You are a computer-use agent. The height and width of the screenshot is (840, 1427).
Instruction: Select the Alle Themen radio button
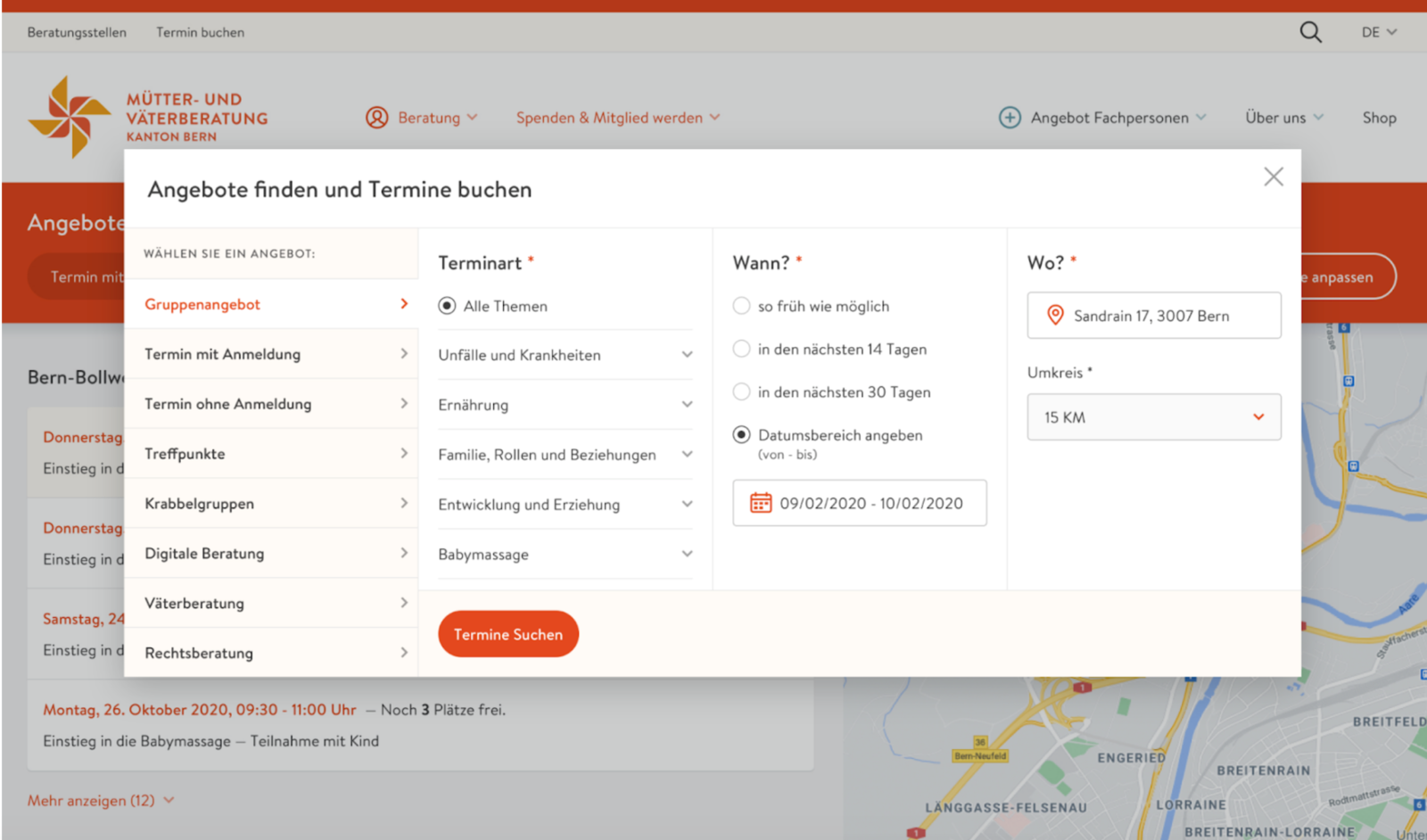click(447, 306)
